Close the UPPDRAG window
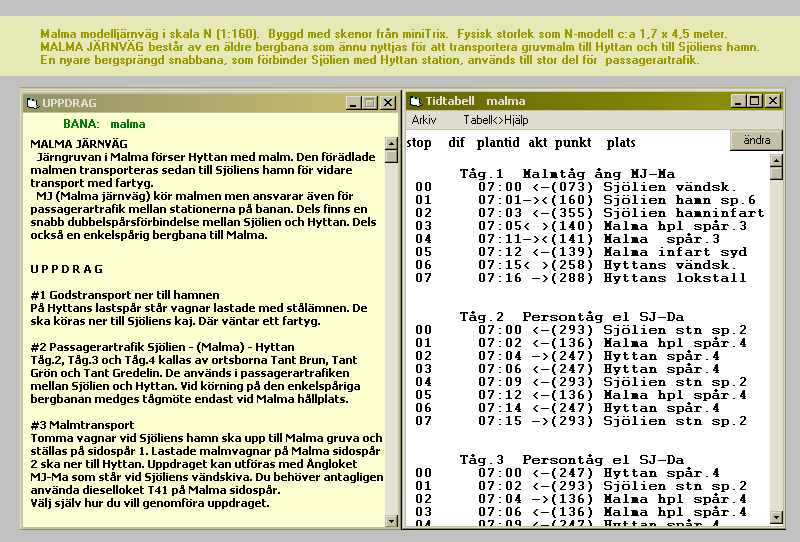The height and width of the screenshot is (542, 800). click(x=387, y=103)
